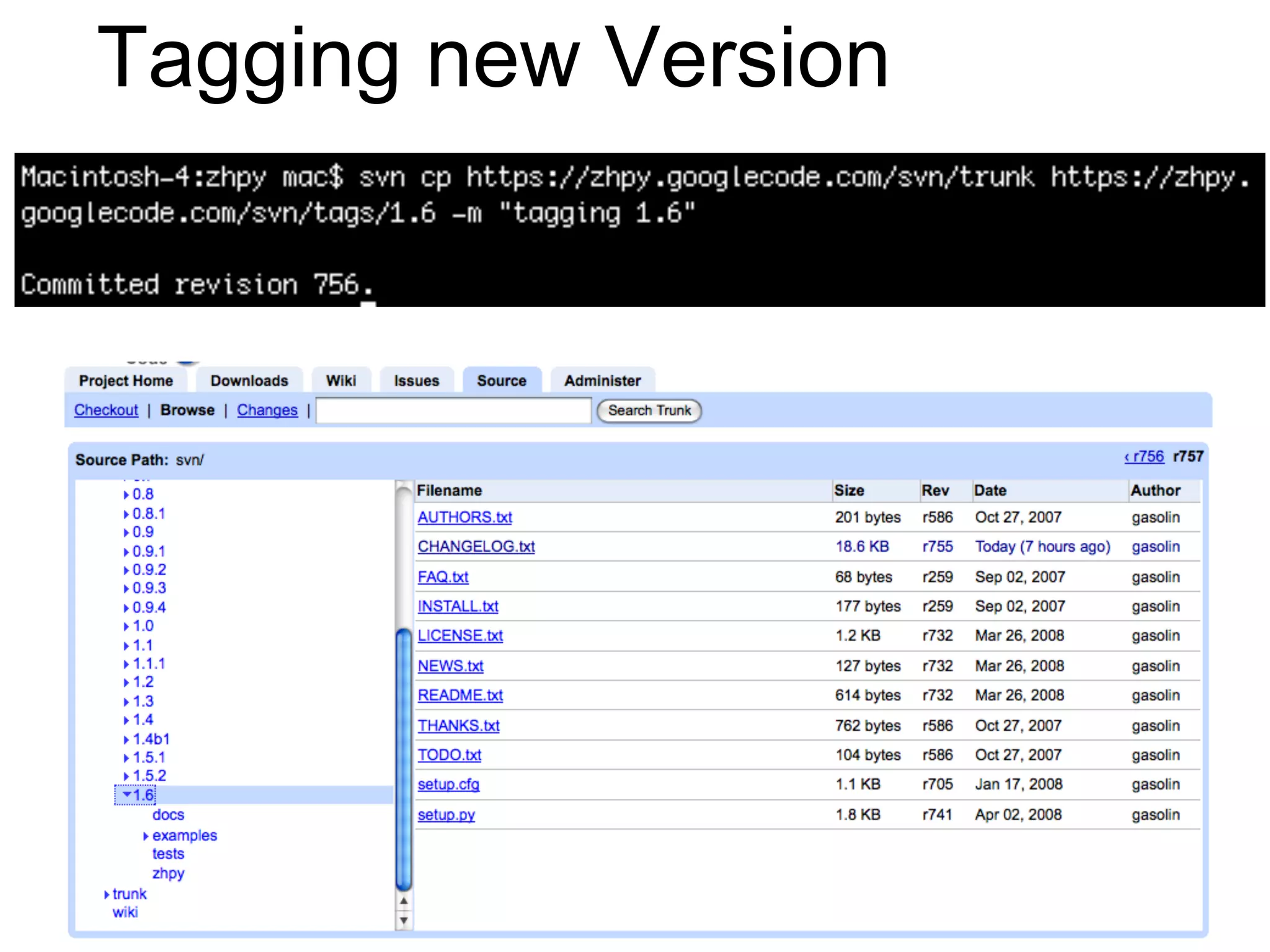Click r741 revision in setup.py row
Screen dimensions: 1270x952
937,815
